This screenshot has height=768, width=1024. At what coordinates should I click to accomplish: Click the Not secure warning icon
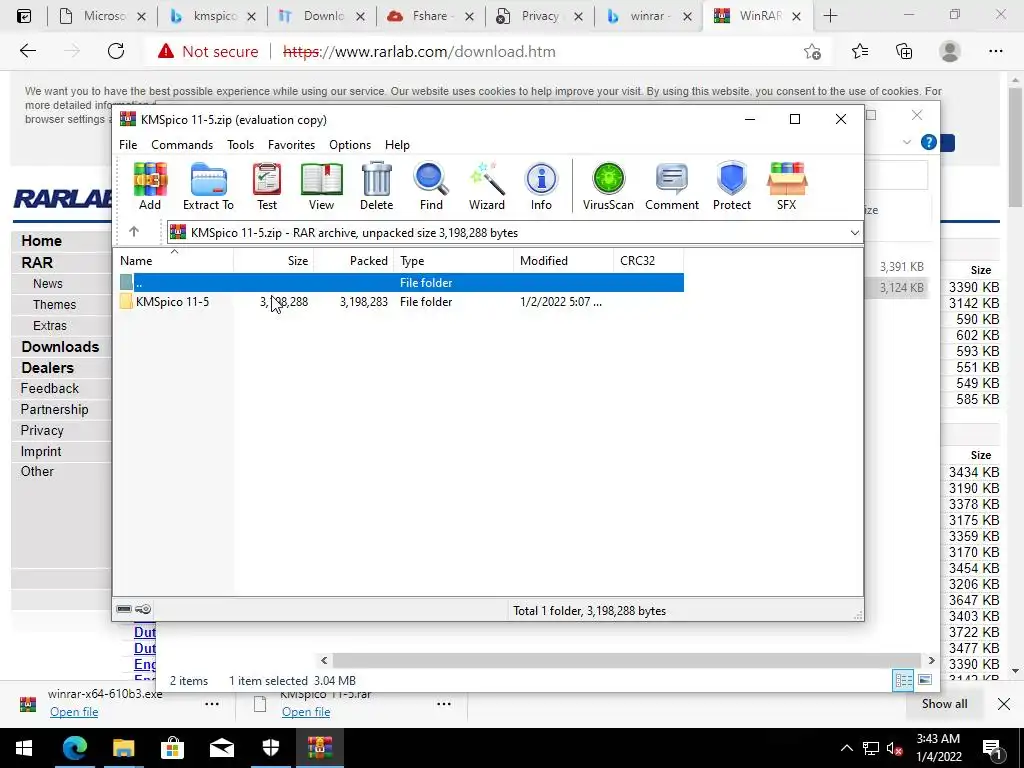(166, 51)
